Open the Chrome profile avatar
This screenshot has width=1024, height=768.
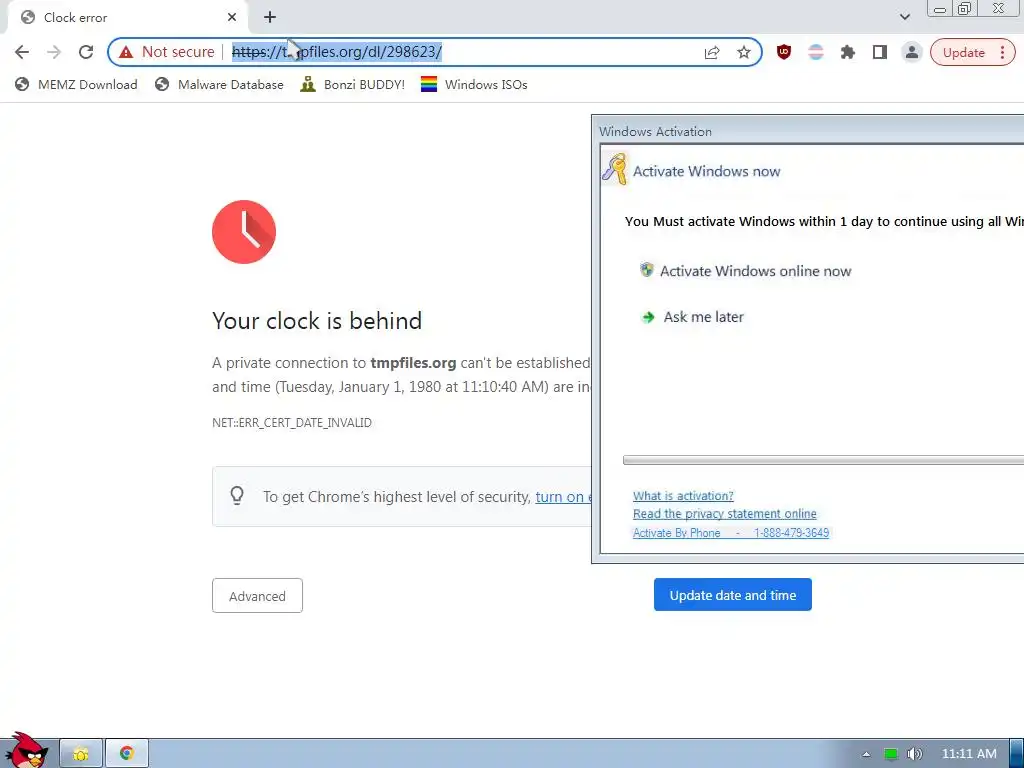(x=912, y=52)
